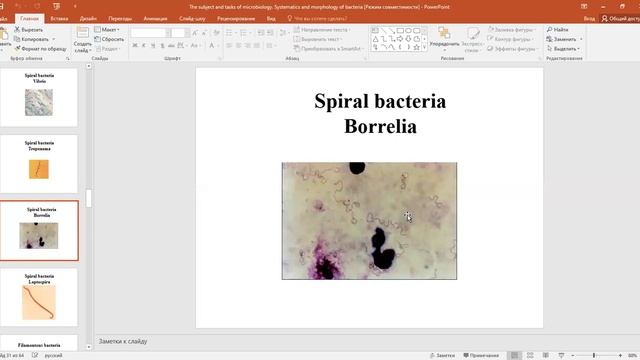Click the zoom out minus button
Screen dimensions: 640x360
click(x=573, y=356)
